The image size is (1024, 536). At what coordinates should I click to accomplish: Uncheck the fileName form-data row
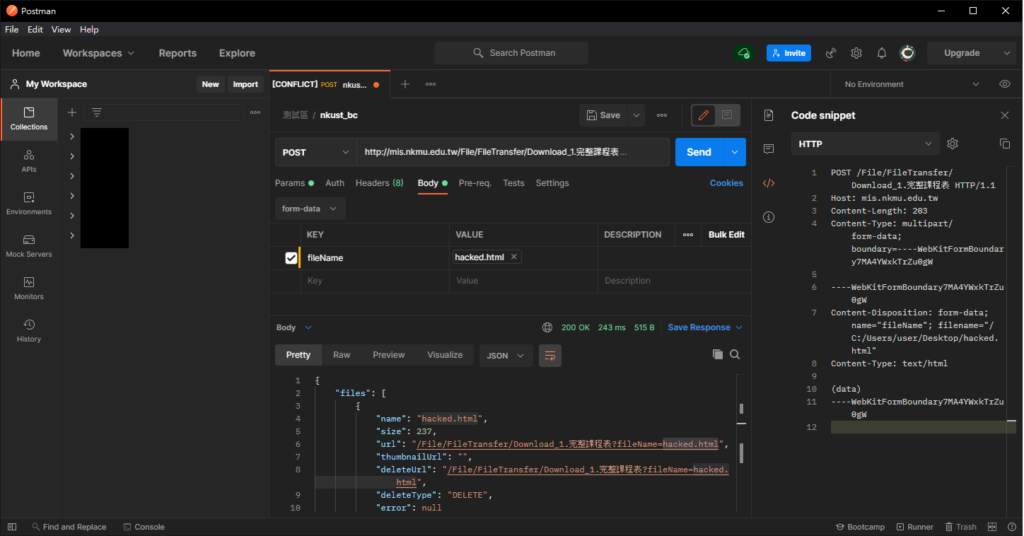(x=291, y=258)
